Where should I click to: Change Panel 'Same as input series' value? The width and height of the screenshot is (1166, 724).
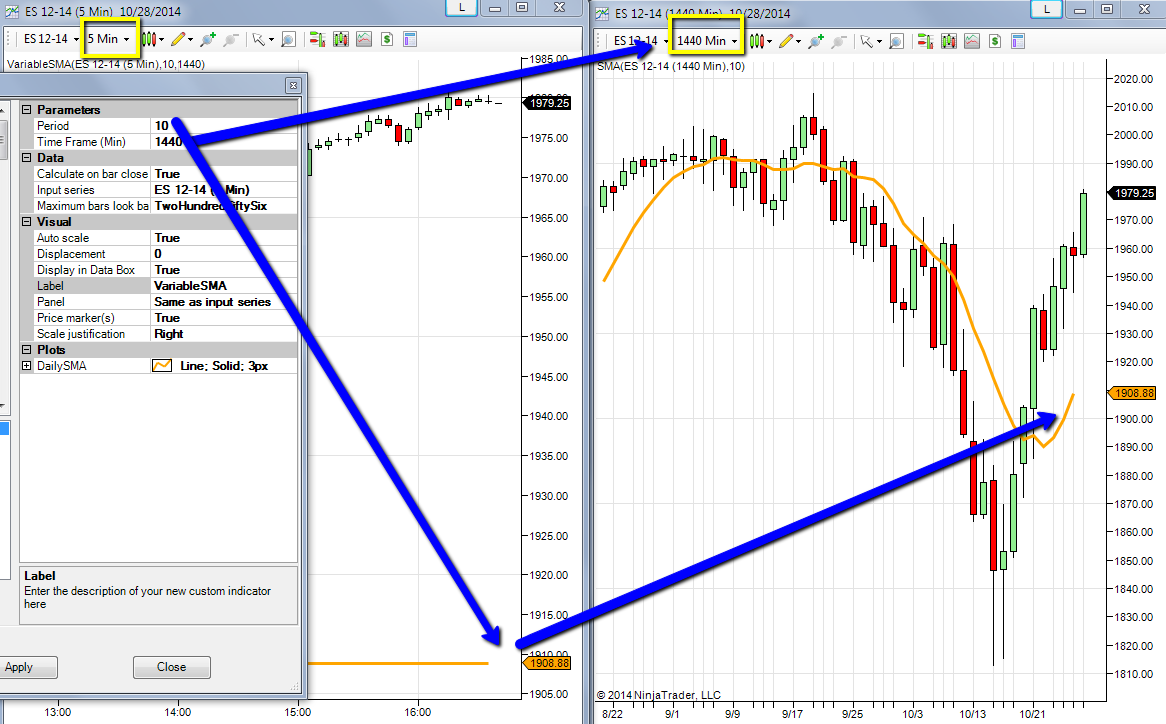click(x=224, y=302)
